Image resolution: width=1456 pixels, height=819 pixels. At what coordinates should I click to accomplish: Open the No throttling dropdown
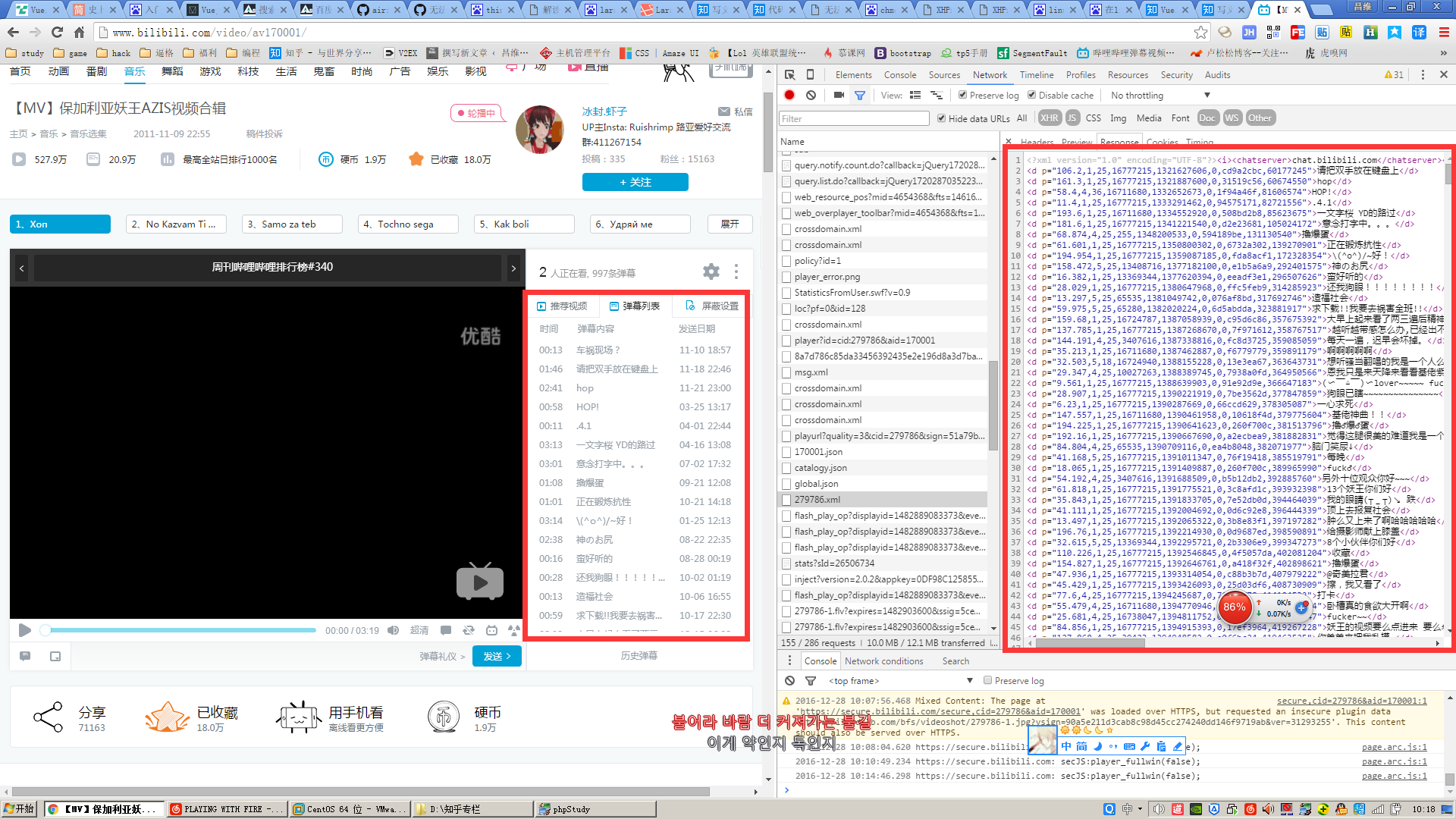(1159, 95)
